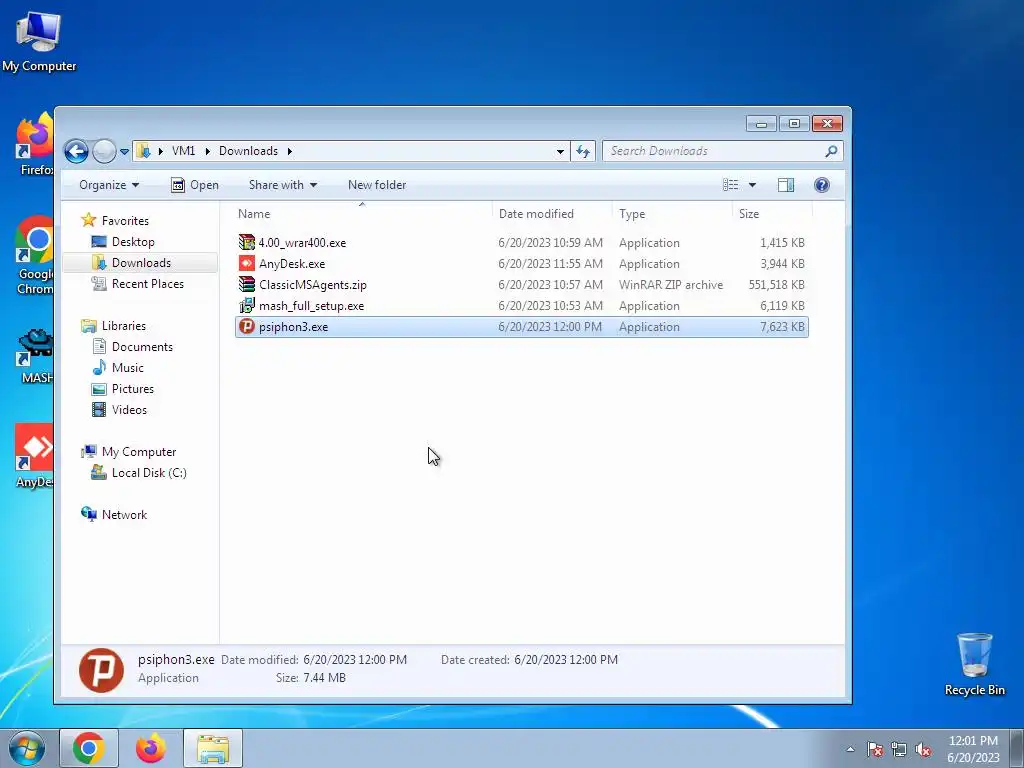The height and width of the screenshot is (768, 1024).
Task: Refresh the Downloads folder view
Action: (583, 152)
